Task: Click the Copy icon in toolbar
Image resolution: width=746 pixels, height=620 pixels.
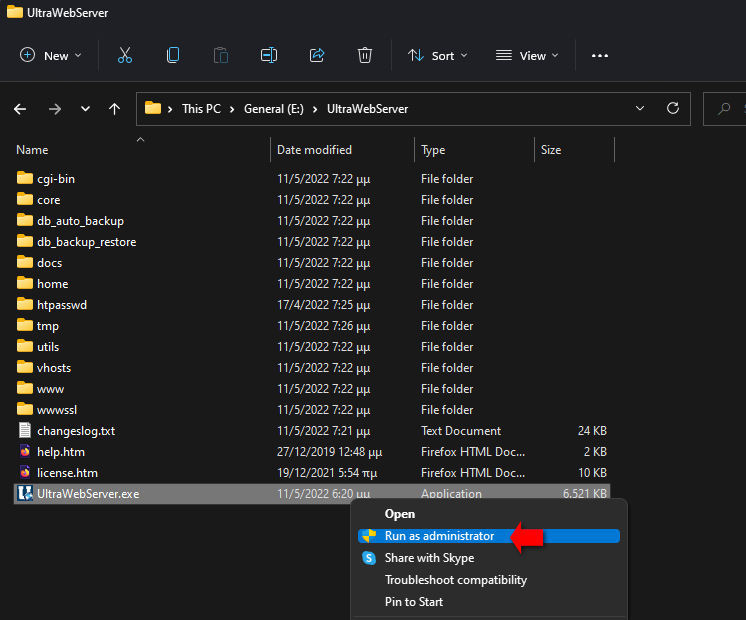Action: (173, 55)
